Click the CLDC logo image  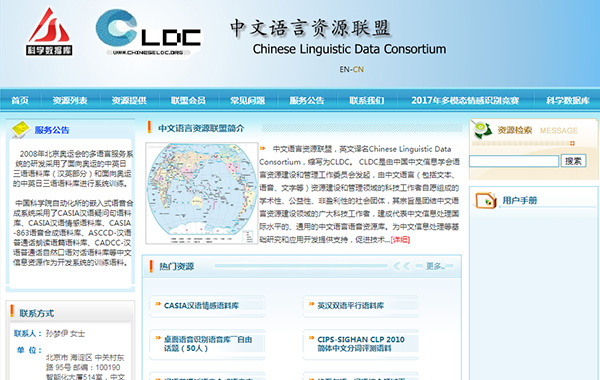[148, 33]
